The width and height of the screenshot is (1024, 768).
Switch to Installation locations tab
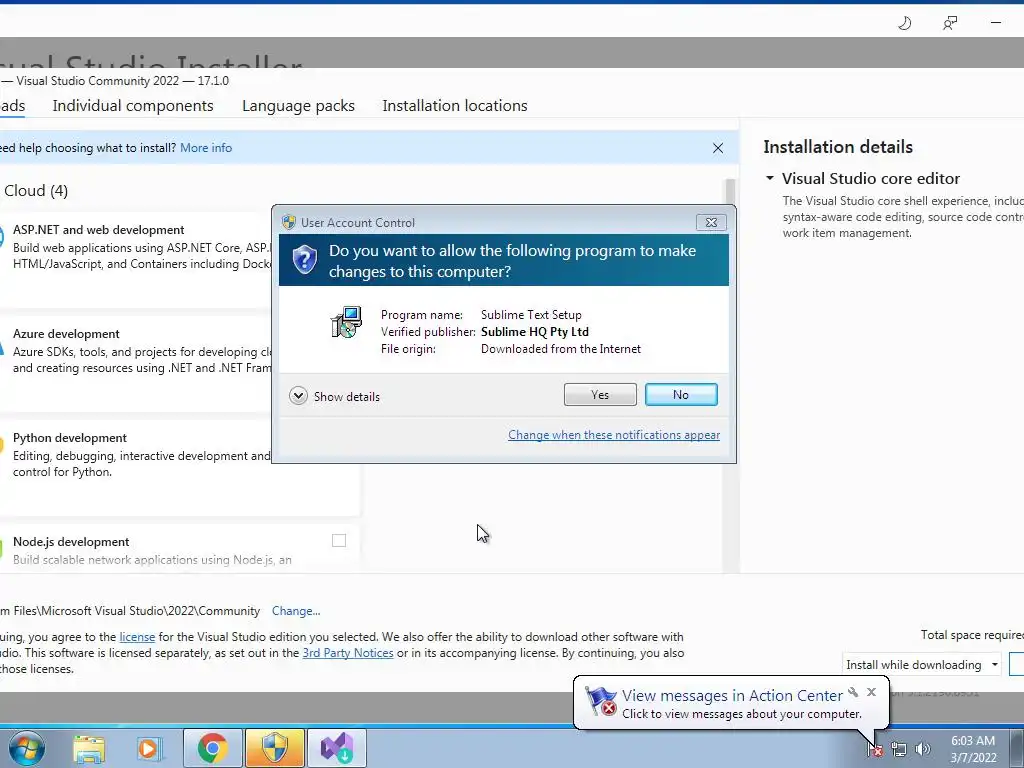pyautogui.click(x=455, y=106)
